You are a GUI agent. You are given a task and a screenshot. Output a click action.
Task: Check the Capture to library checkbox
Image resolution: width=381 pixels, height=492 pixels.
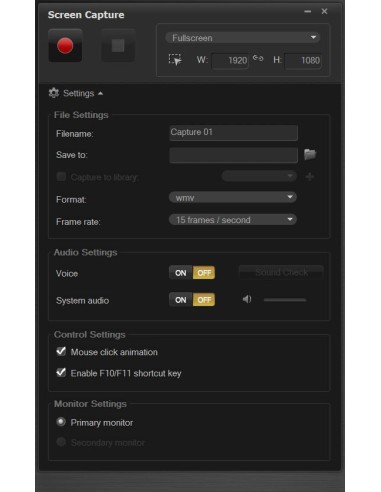(x=61, y=176)
